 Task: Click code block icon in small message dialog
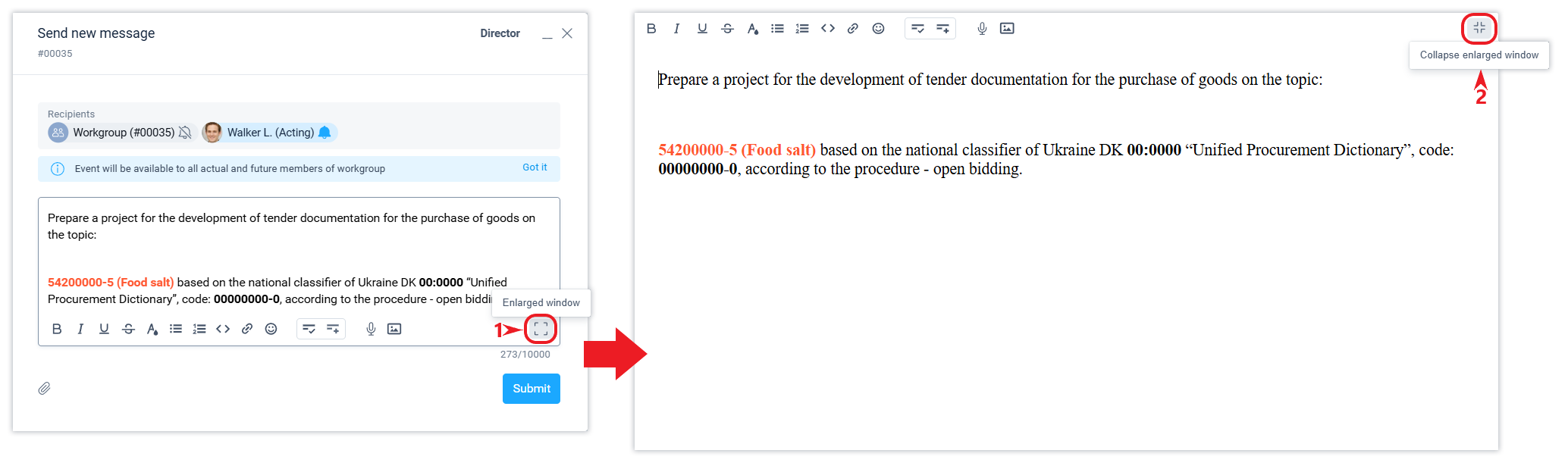(x=223, y=329)
